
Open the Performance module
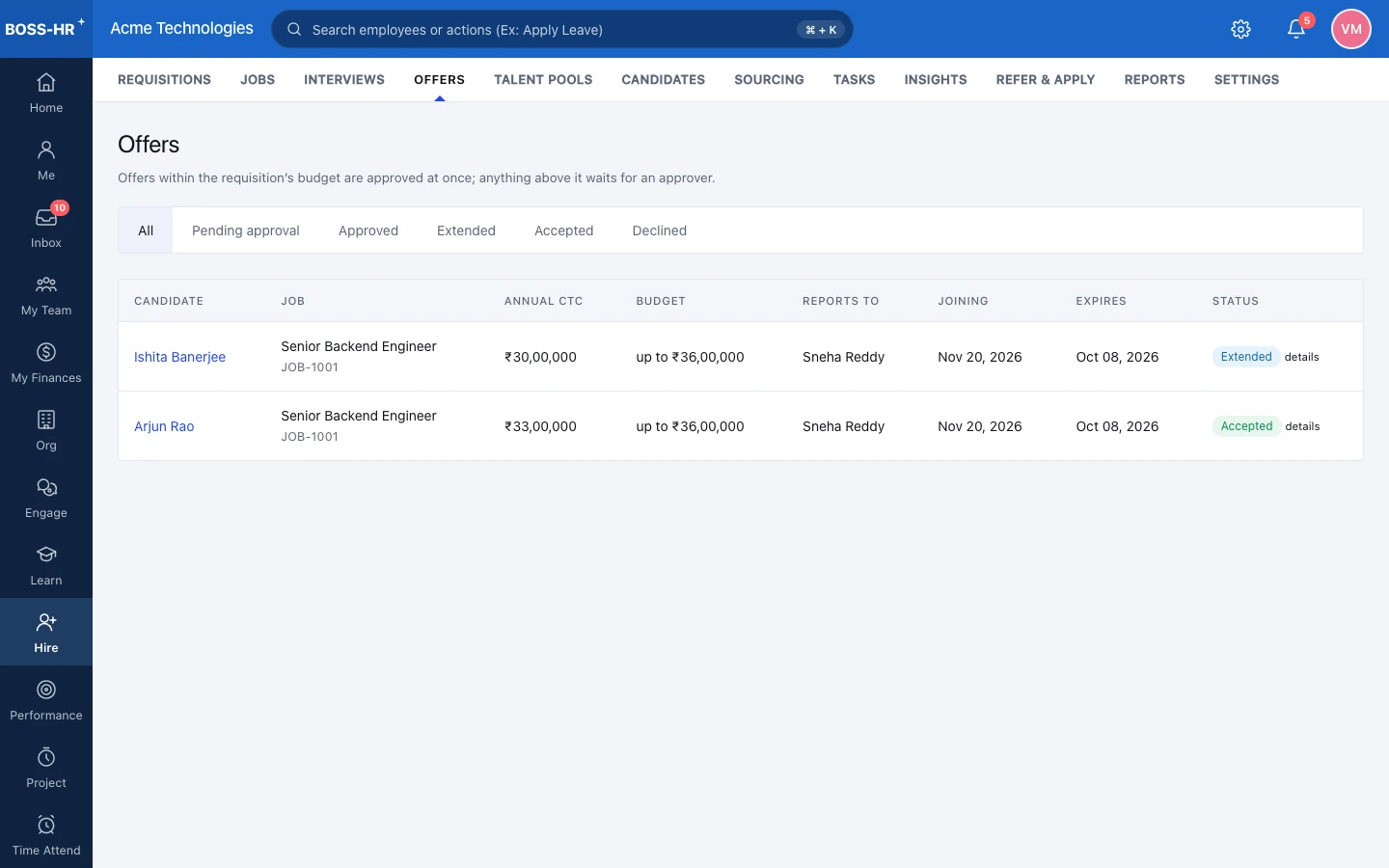tap(46, 700)
